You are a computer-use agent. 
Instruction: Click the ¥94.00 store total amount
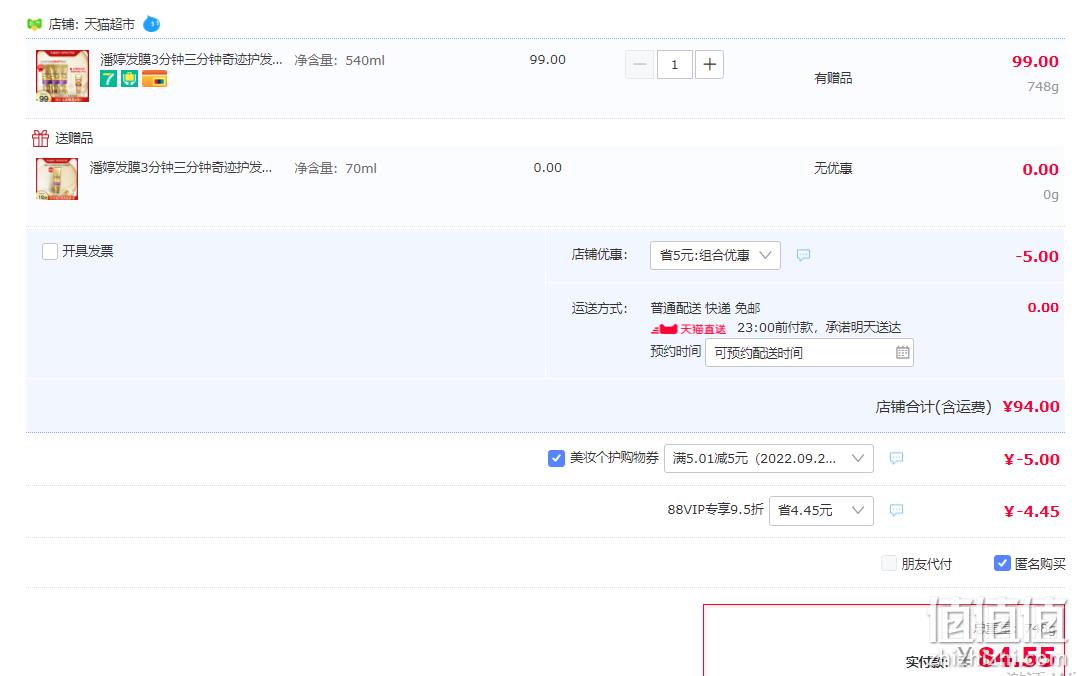tap(1031, 407)
